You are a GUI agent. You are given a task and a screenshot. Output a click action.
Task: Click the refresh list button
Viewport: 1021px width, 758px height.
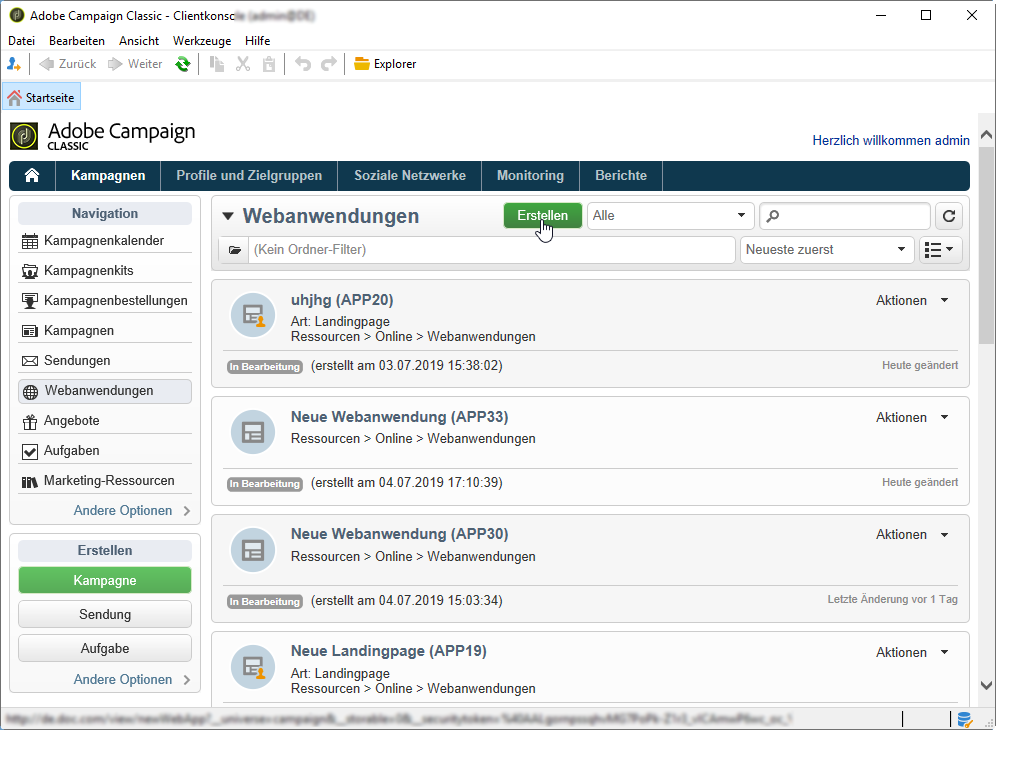click(949, 216)
